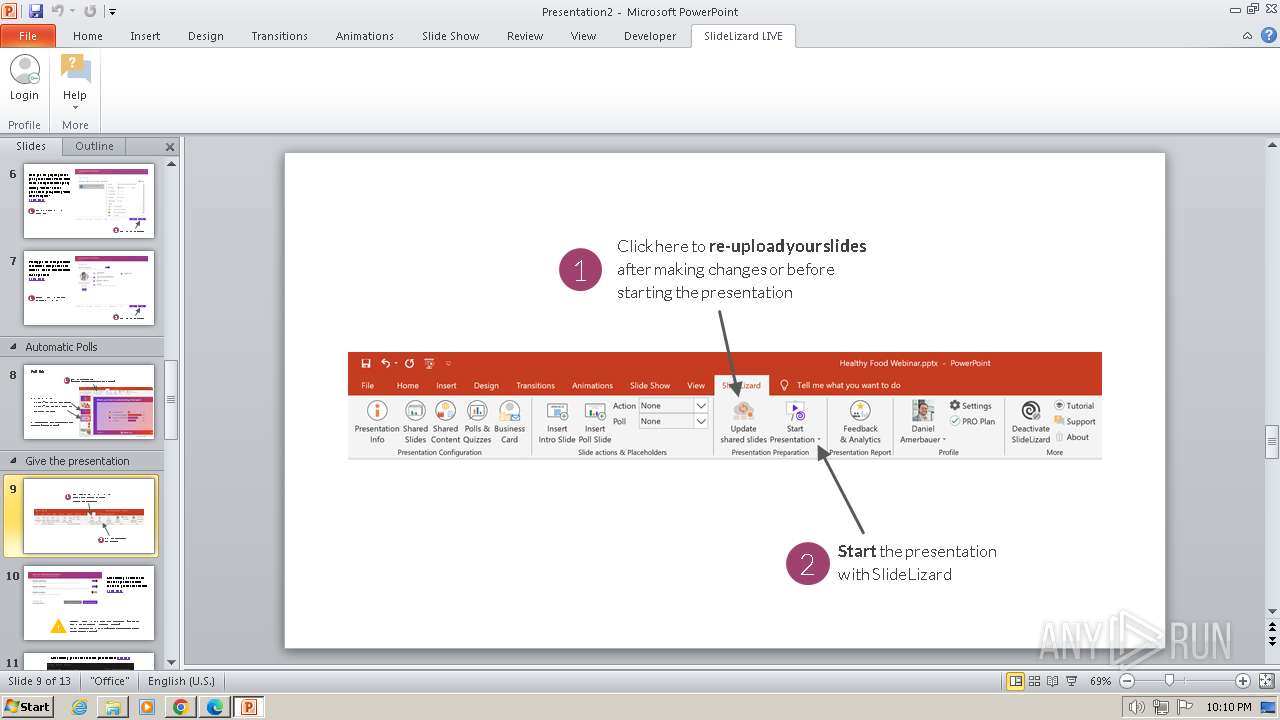The height and width of the screenshot is (720, 1280).
Task: Click the Save icon in the Quick Access Toolbar
Action: [36, 11]
